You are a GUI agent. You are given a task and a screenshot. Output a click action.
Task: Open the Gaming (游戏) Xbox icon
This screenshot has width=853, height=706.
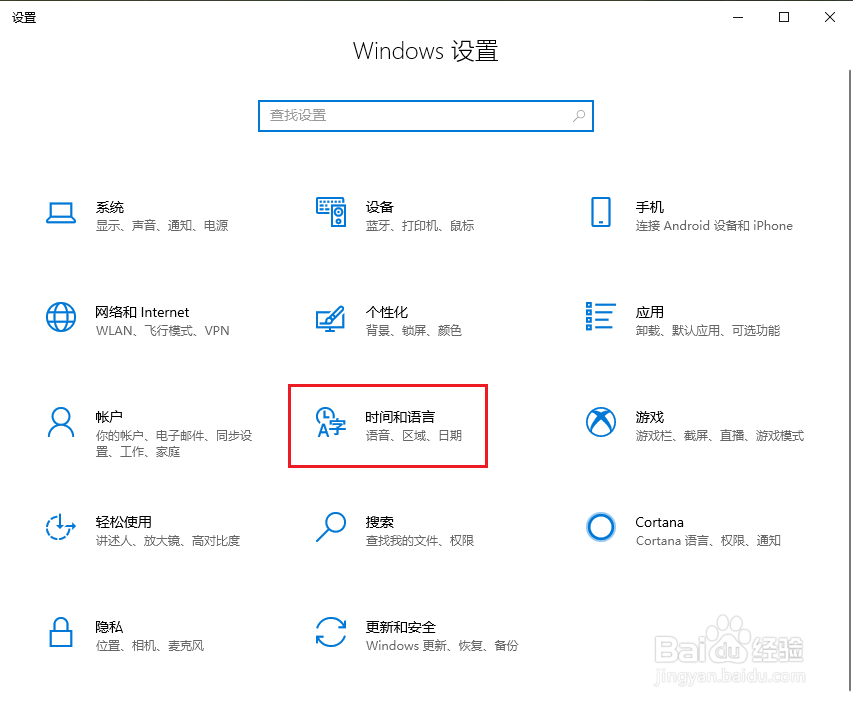(601, 422)
